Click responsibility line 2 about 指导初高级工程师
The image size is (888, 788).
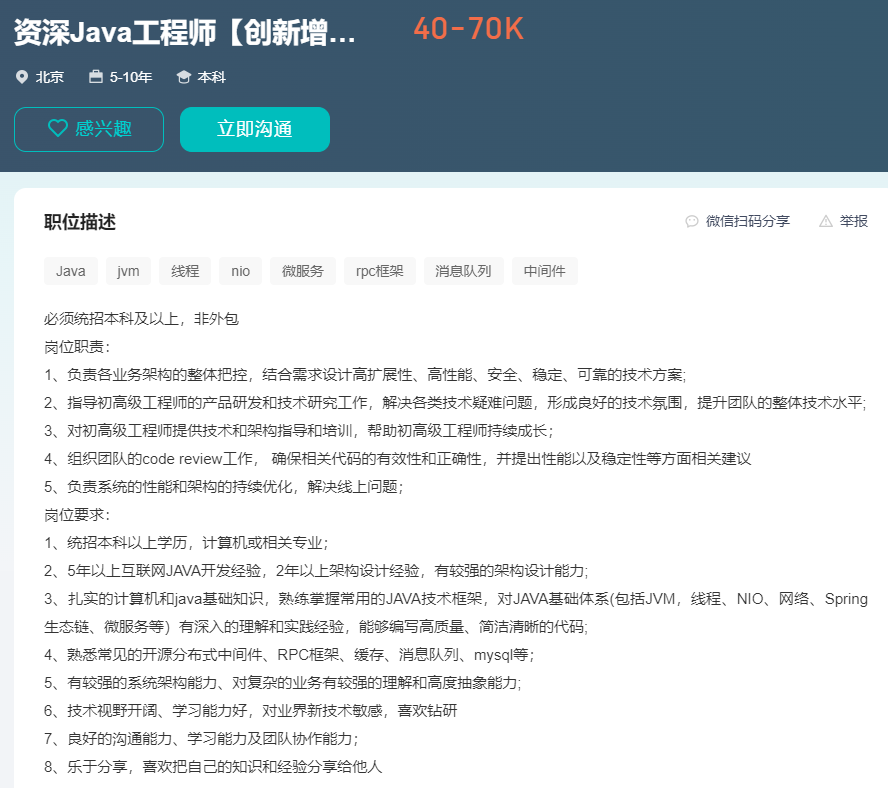coord(455,403)
